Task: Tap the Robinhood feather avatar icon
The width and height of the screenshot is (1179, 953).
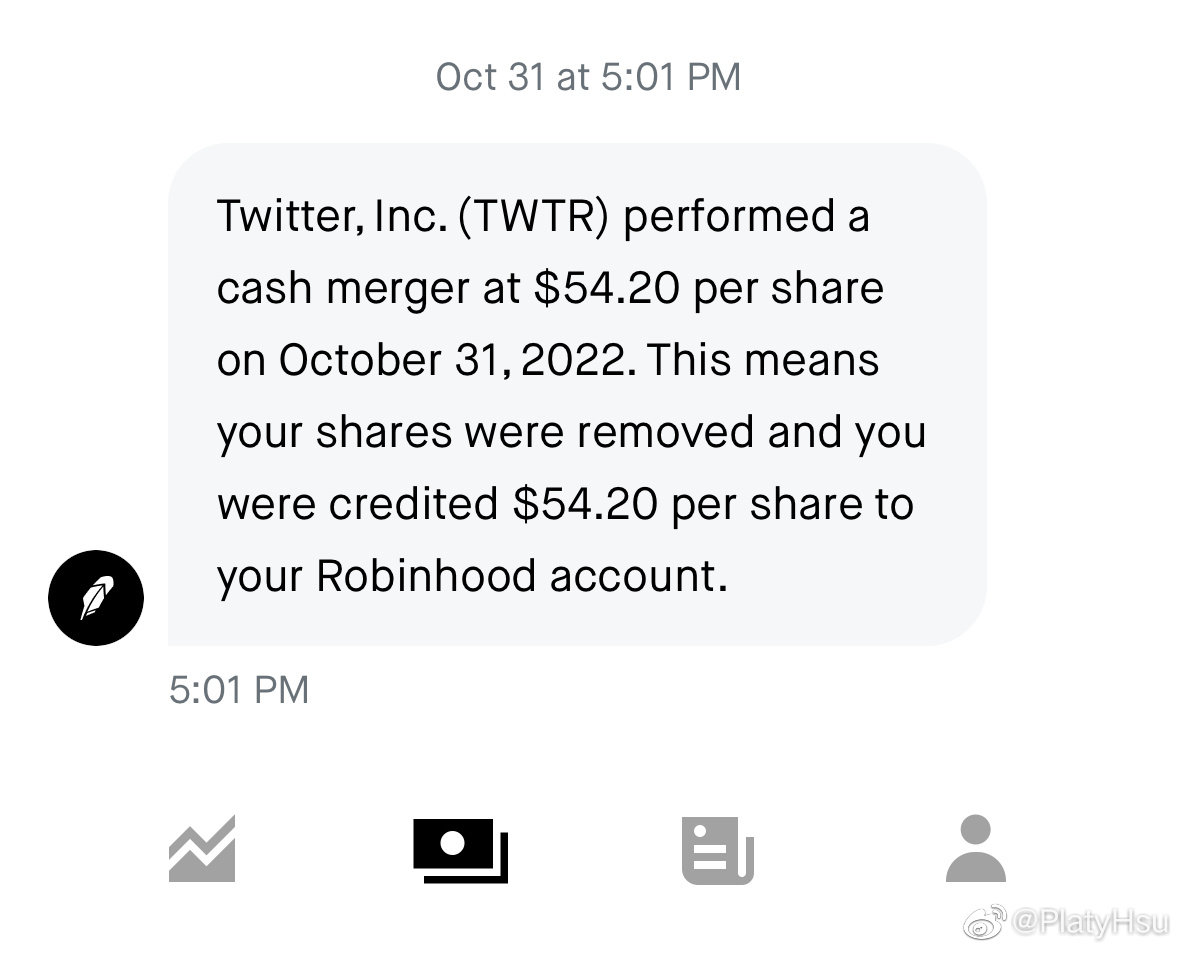Action: [96, 598]
